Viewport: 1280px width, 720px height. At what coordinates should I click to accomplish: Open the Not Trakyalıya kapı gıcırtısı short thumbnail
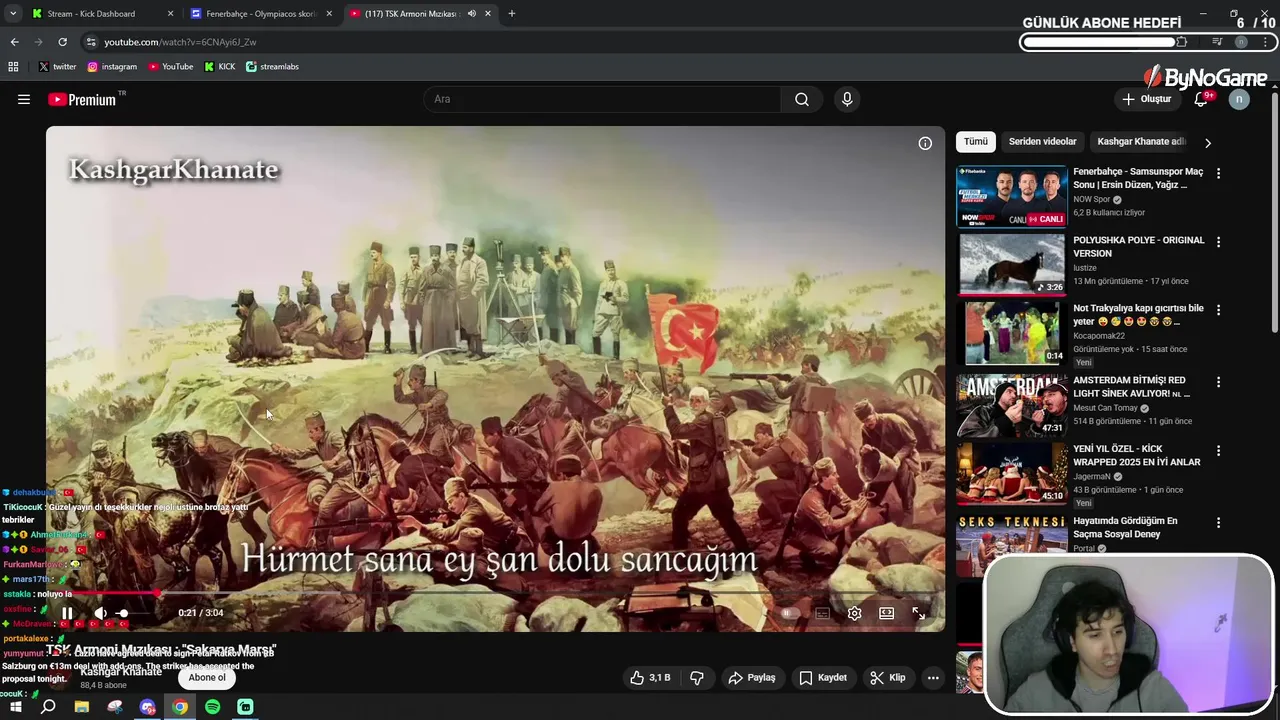1012,334
